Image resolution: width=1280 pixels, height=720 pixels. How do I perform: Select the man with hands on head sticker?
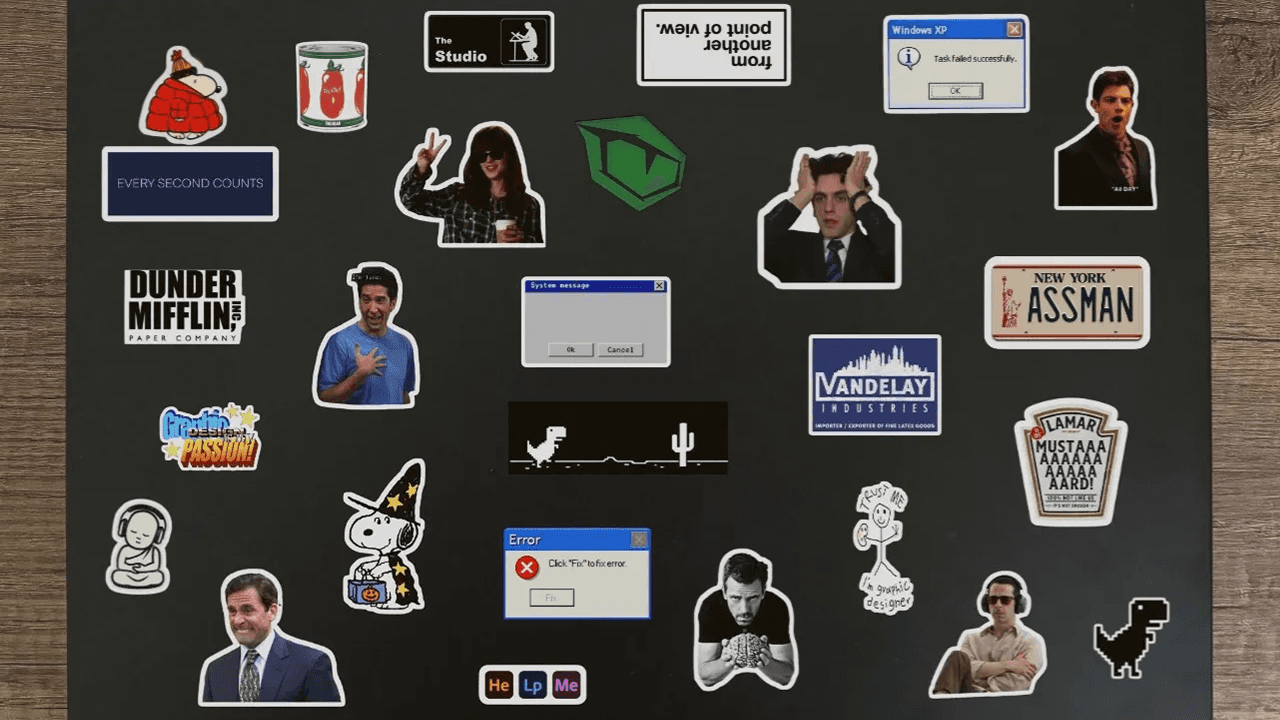point(829,217)
